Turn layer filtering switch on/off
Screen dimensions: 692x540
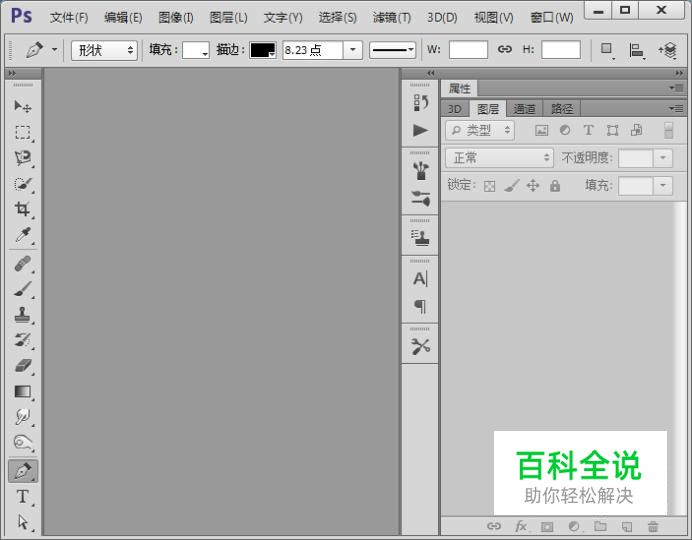coord(668,131)
